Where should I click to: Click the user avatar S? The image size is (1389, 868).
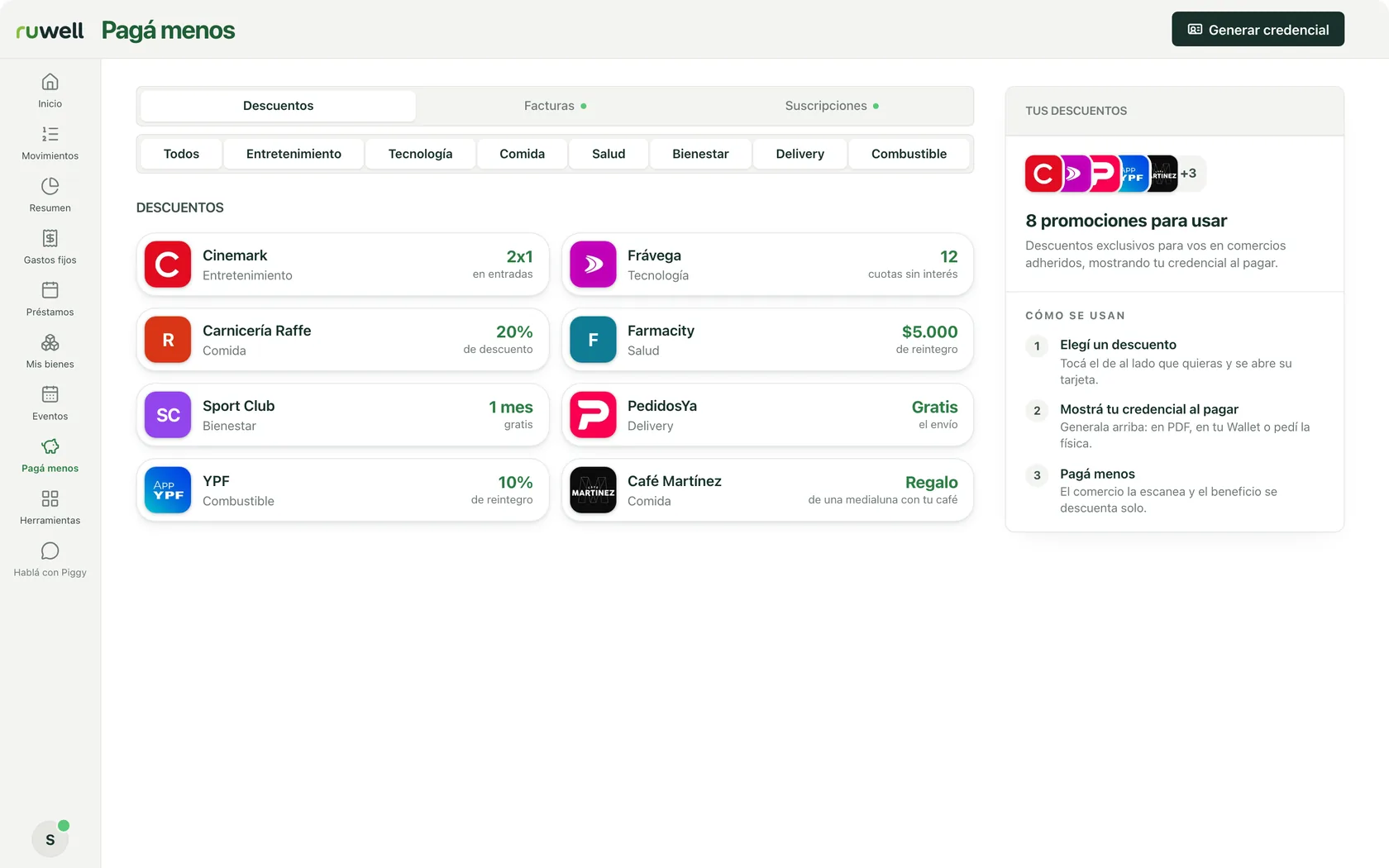50,840
